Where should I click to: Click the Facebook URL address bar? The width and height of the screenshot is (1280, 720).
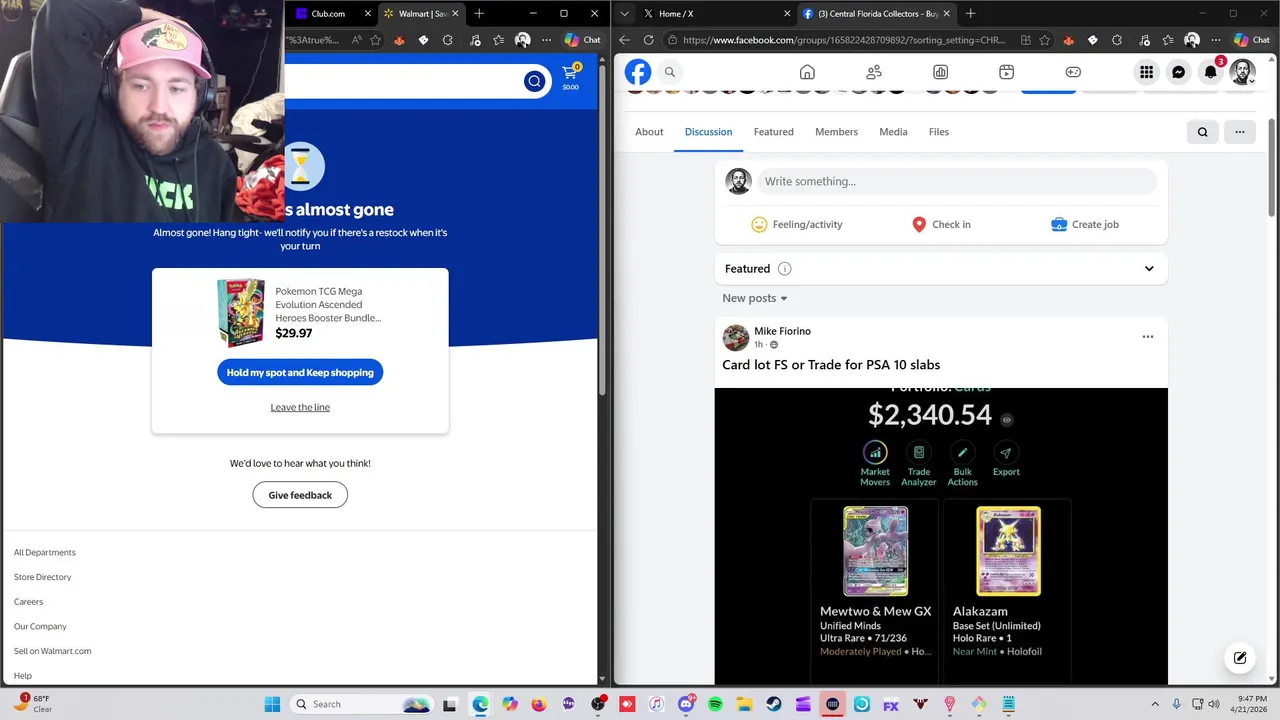click(x=844, y=40)
